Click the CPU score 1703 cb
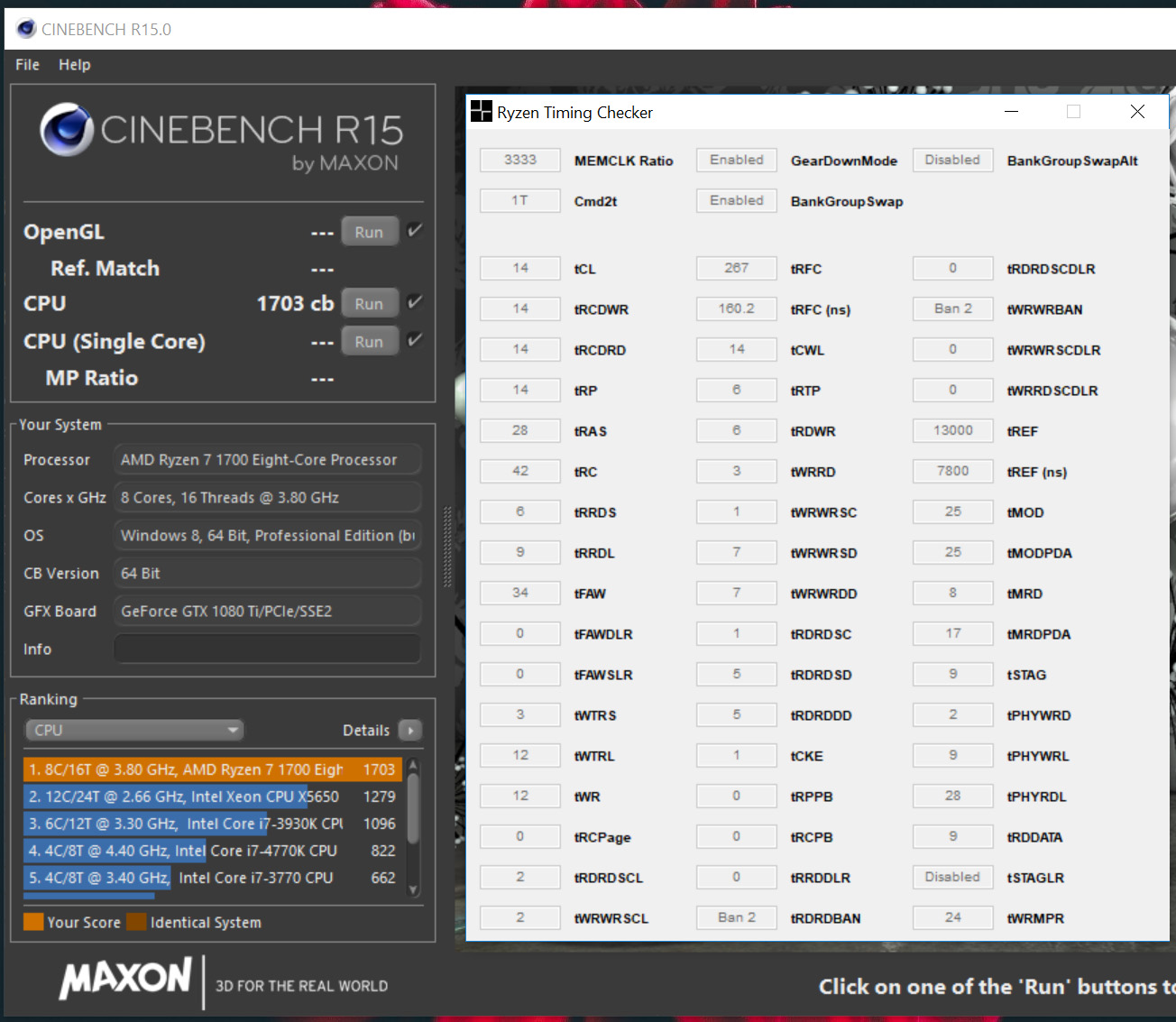Viewport: 1176px width, 1022px height. (295, 303)
